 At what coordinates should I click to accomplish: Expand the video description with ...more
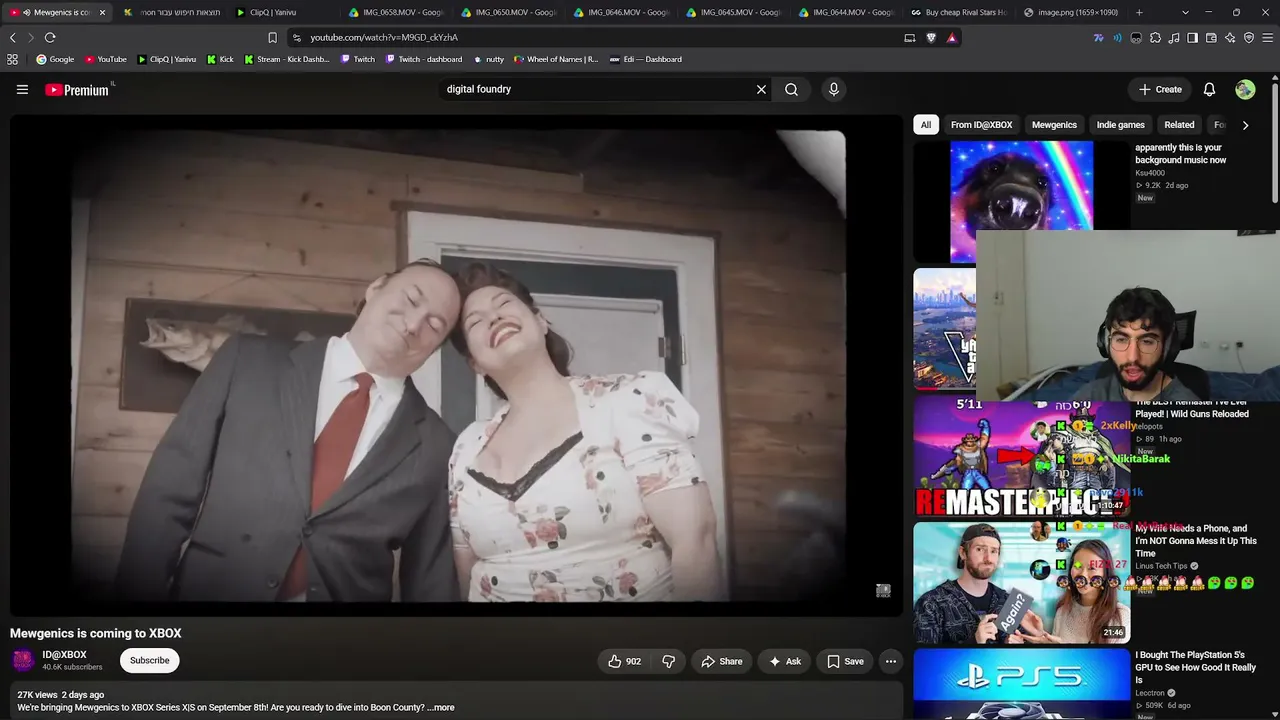[441, 707]
